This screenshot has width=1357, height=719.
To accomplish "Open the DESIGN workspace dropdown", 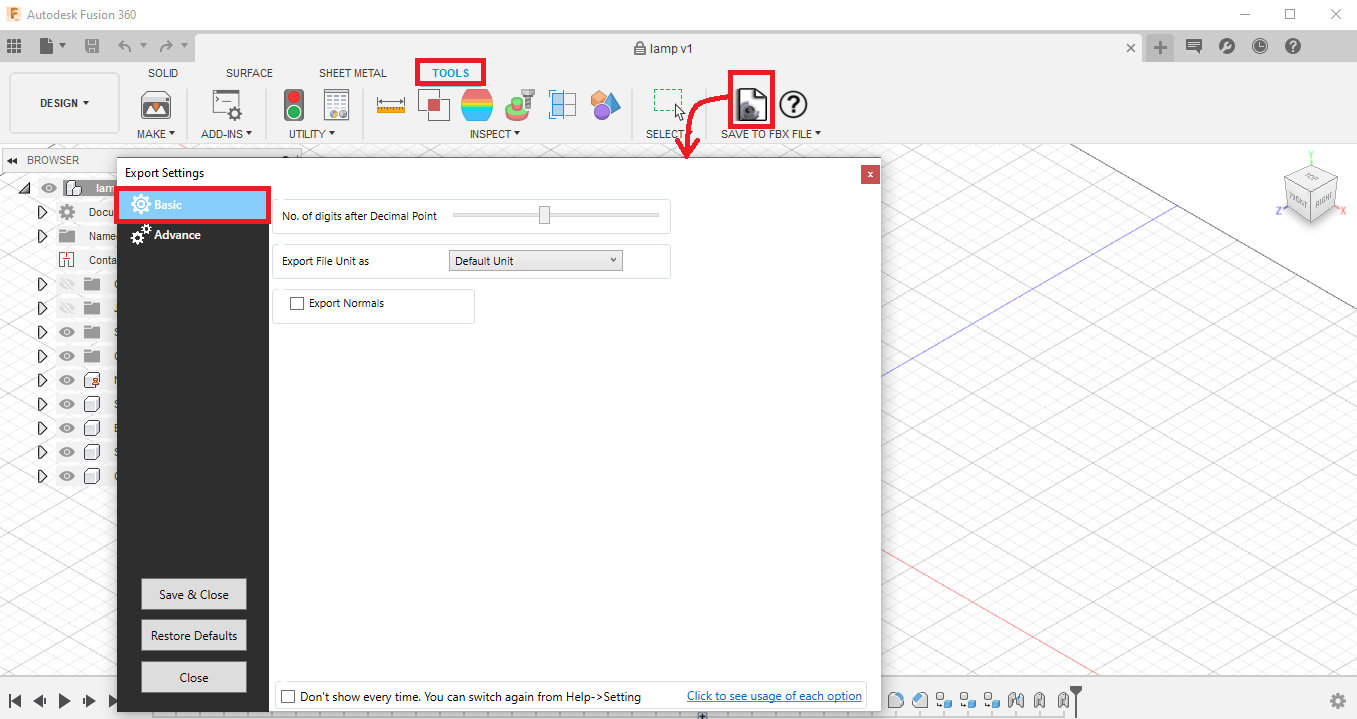I will click(x=65, y=103).
